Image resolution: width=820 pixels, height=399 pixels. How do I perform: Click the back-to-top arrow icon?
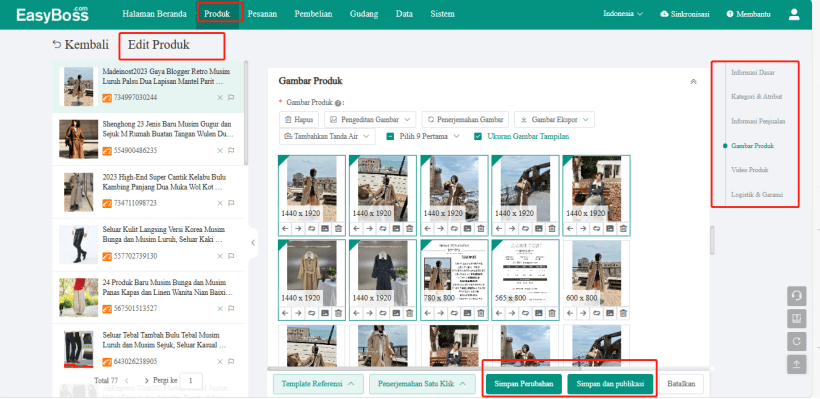point(796,364)
